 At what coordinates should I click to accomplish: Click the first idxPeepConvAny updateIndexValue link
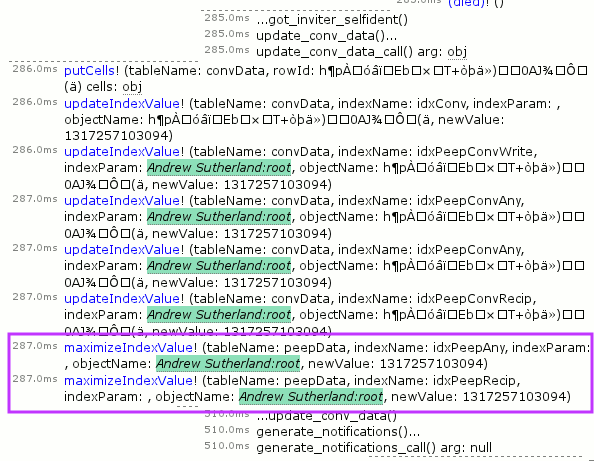(122, 201)
